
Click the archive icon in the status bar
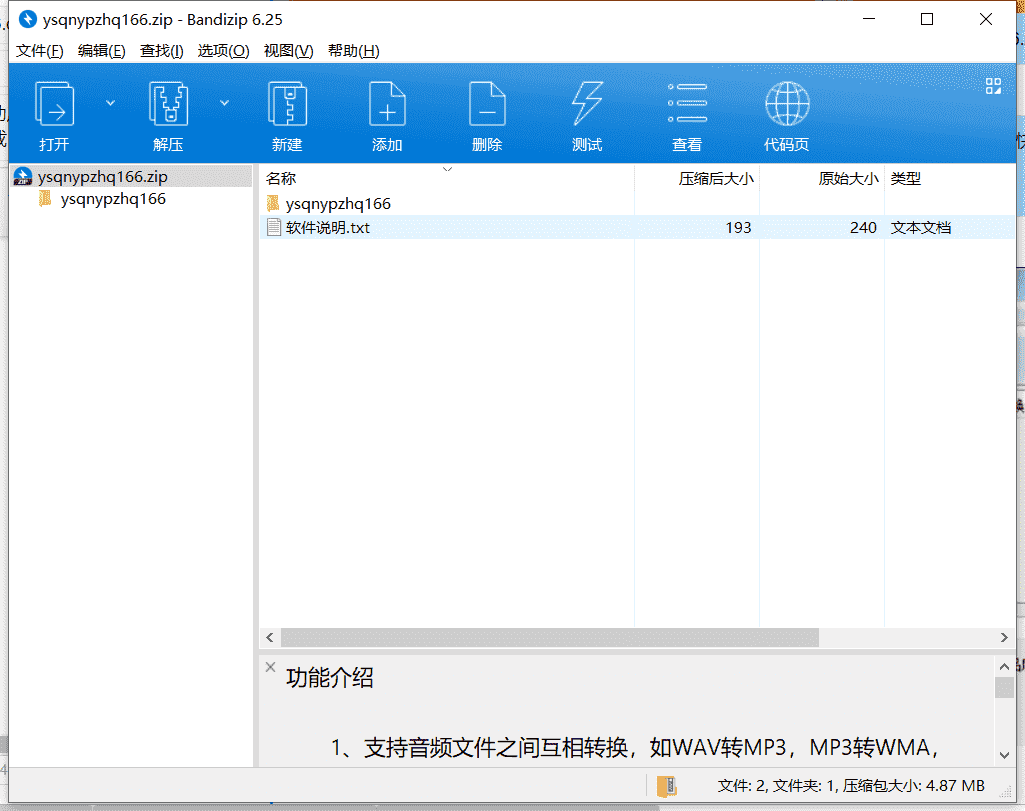pos(666,786)
